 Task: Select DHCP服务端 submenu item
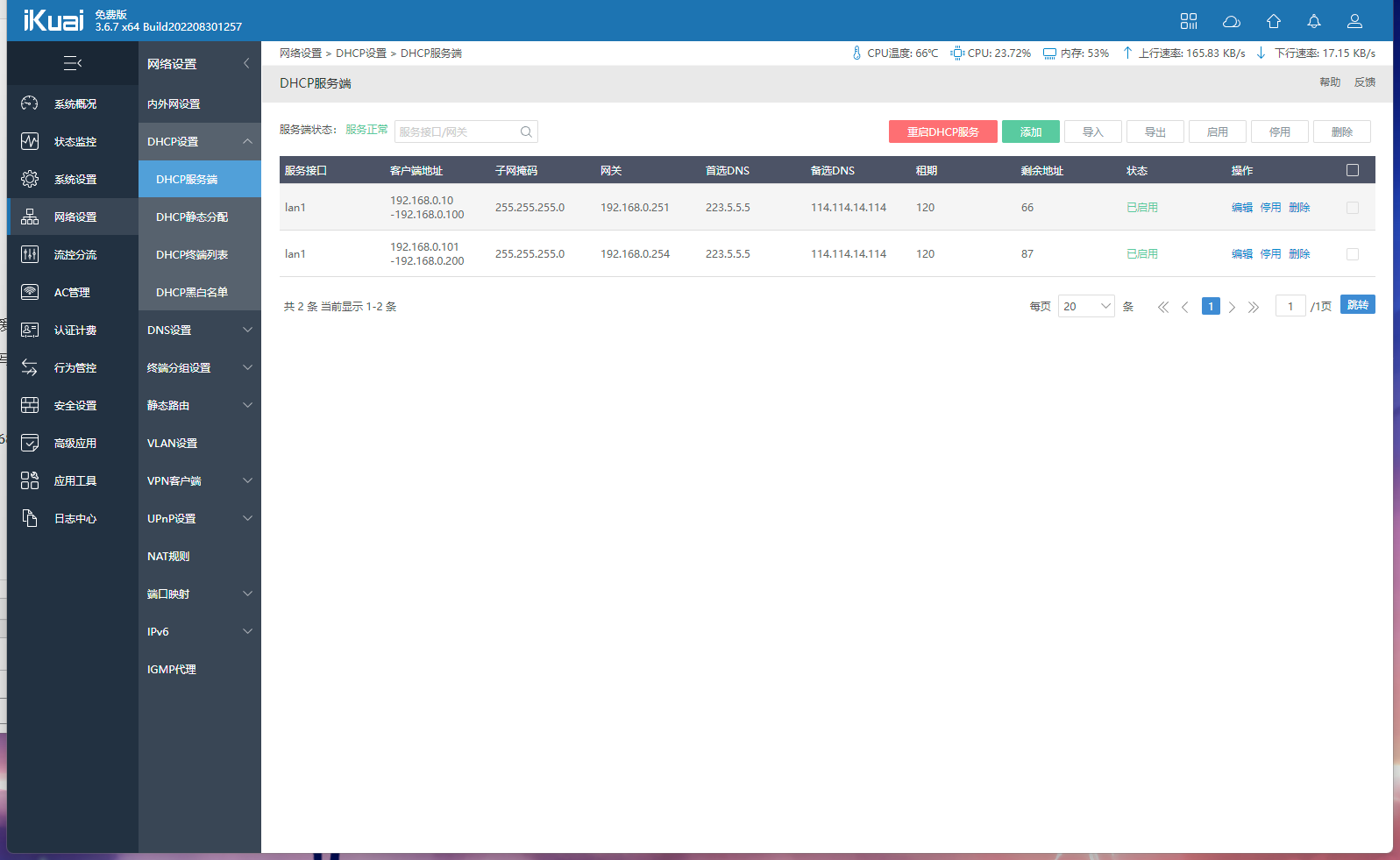pyautogui.click(x=200, y=179)
